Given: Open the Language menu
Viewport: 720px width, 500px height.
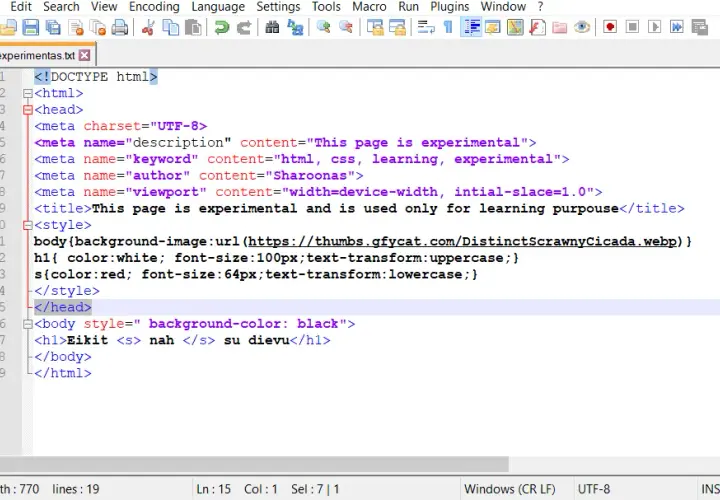Looking at the screenshot, I should point(218,7).
